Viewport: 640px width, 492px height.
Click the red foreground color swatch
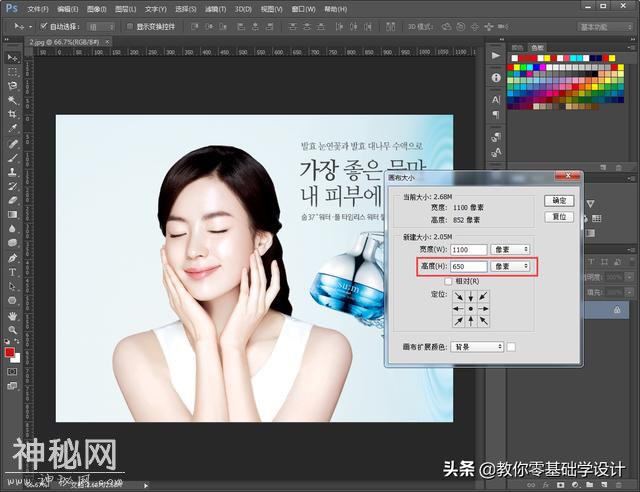(10, 352)
